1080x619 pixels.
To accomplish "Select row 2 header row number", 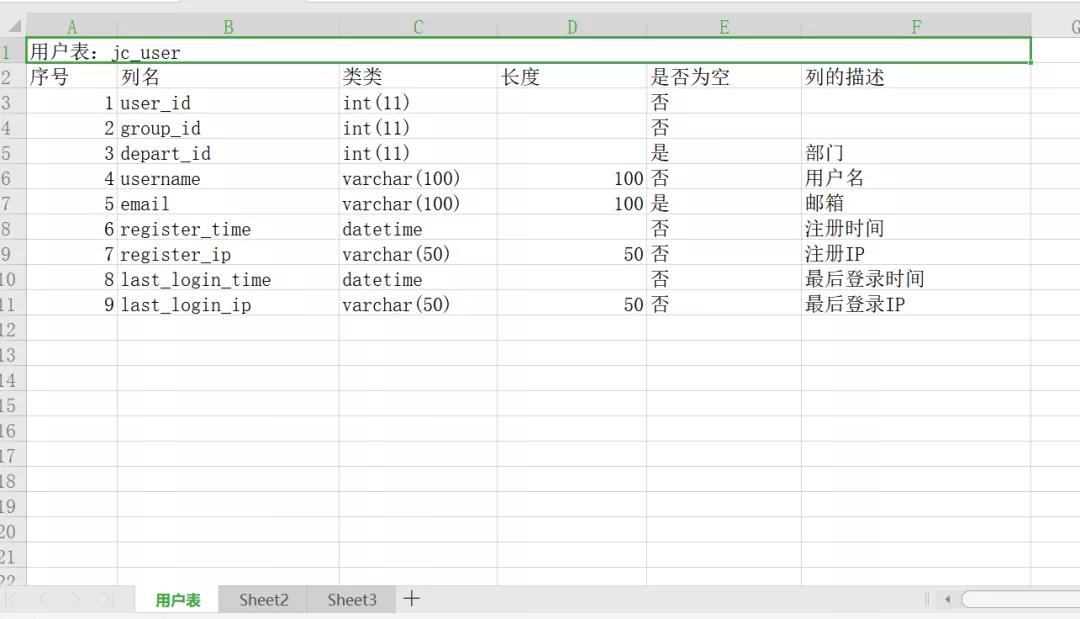I will [14, 77].
